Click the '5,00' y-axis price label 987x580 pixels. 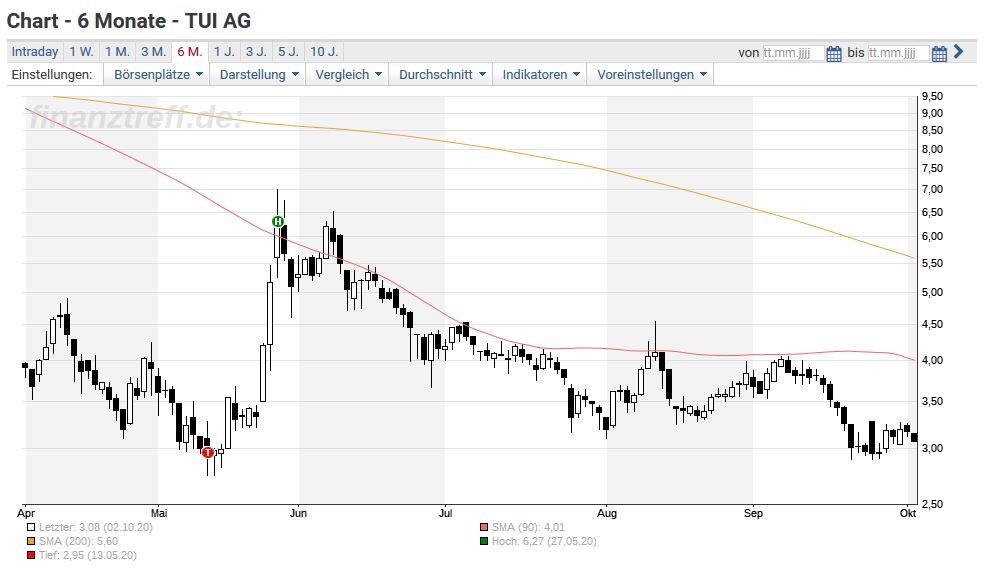[932, 292]
